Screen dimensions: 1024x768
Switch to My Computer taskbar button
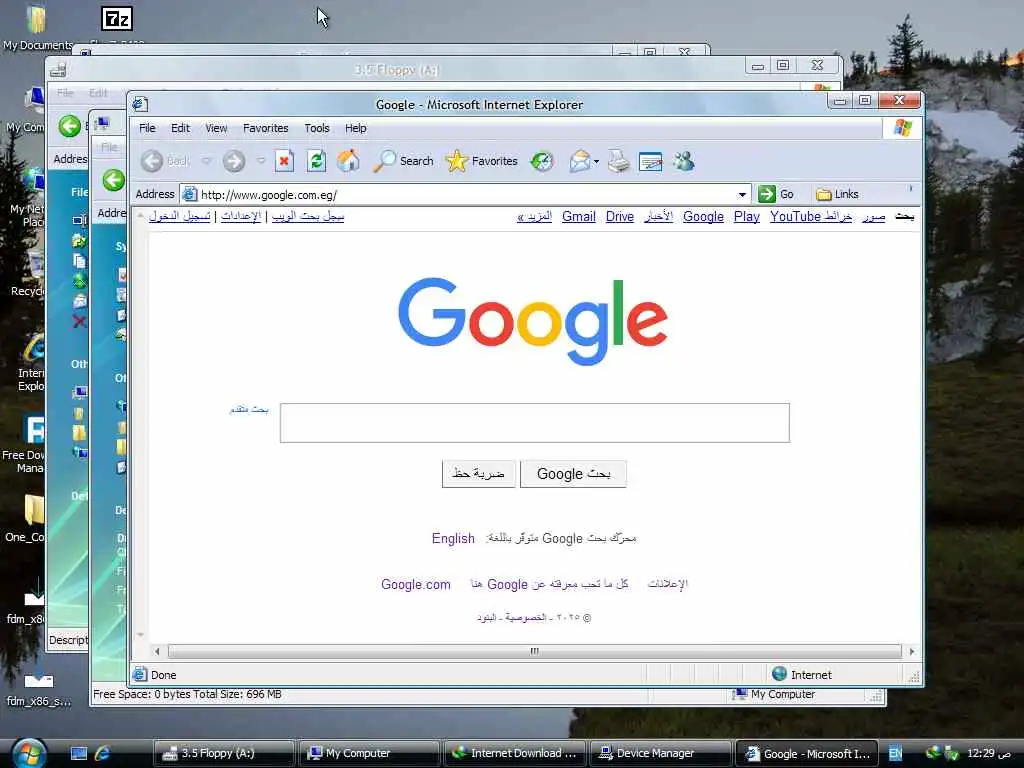click(x=369, y=753)
